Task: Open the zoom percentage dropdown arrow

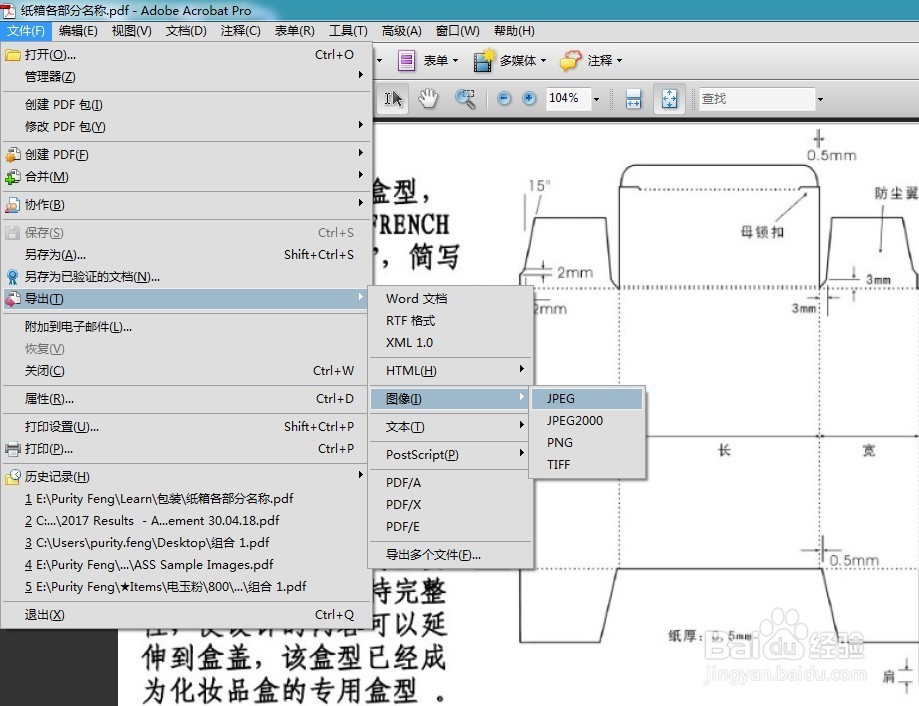Action: tap(596, 99)
